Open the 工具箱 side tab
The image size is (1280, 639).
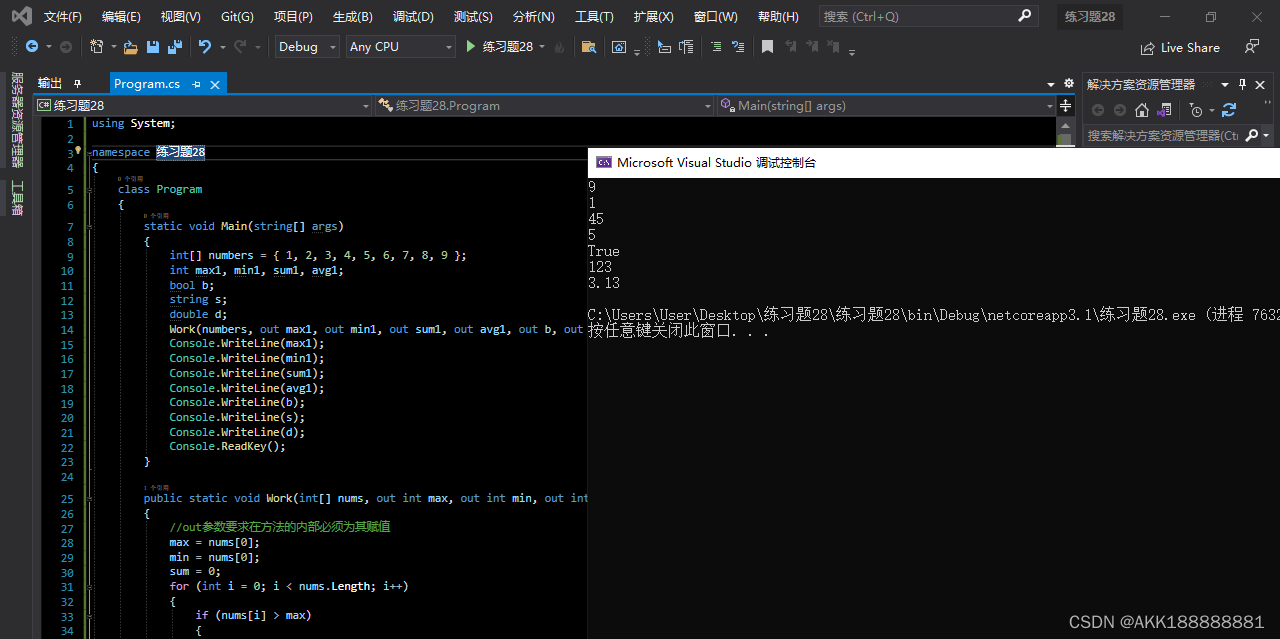coord(17,198)
